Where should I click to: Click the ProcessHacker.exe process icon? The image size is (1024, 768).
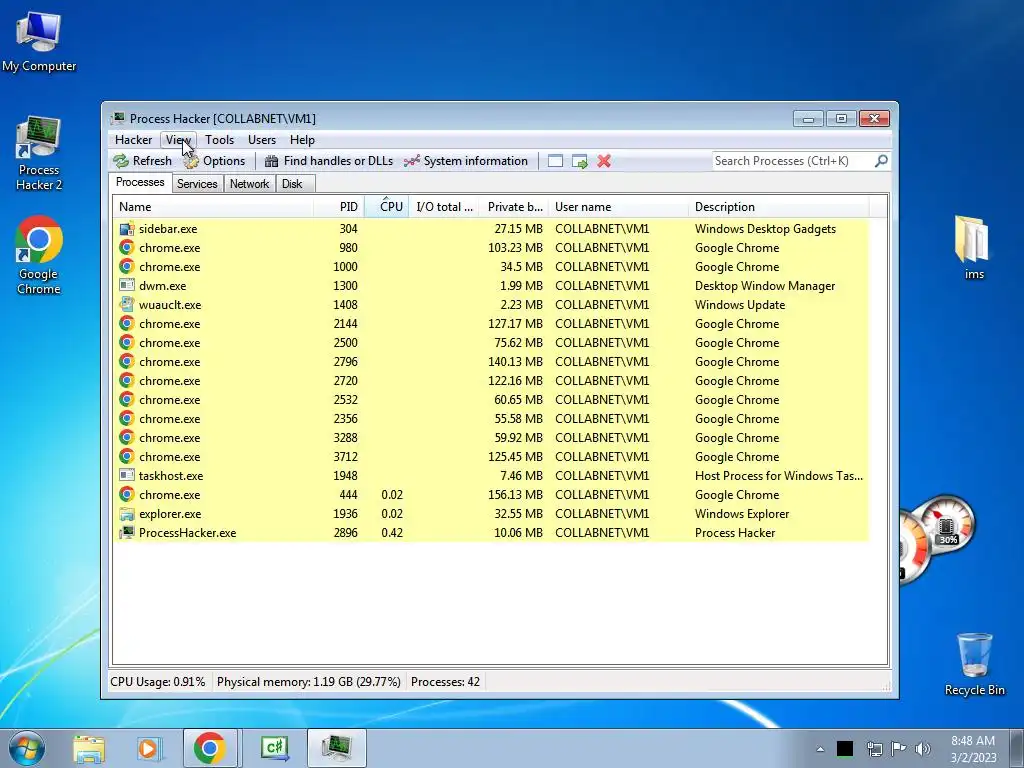pos(127,532)
